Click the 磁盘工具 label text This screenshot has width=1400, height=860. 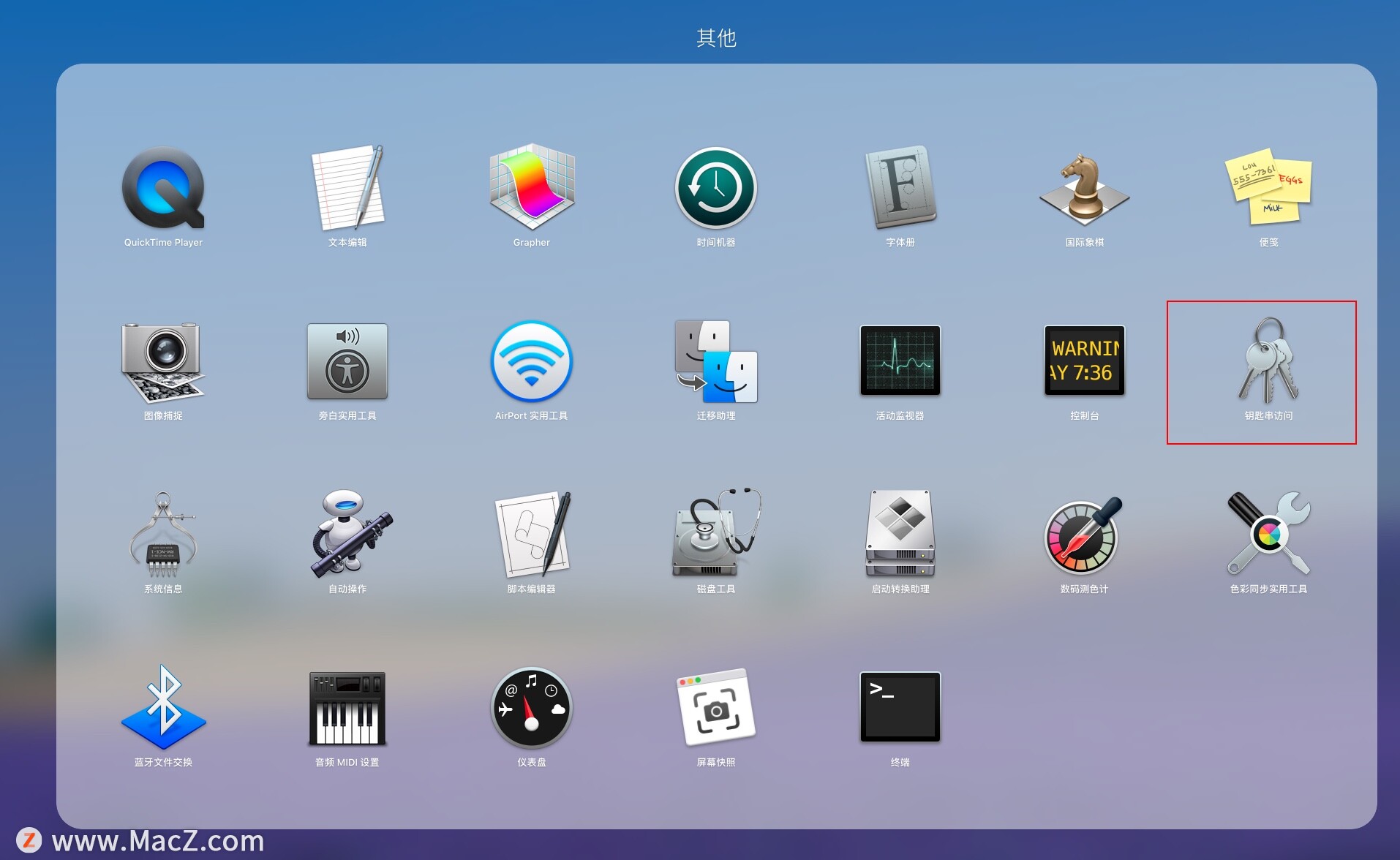(716, 589)
